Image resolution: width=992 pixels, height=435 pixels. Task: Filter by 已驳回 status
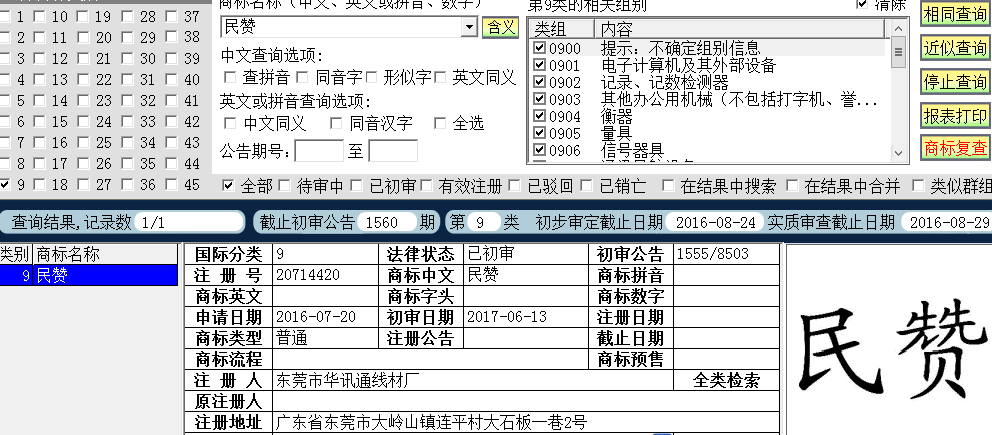click(515, 185)
